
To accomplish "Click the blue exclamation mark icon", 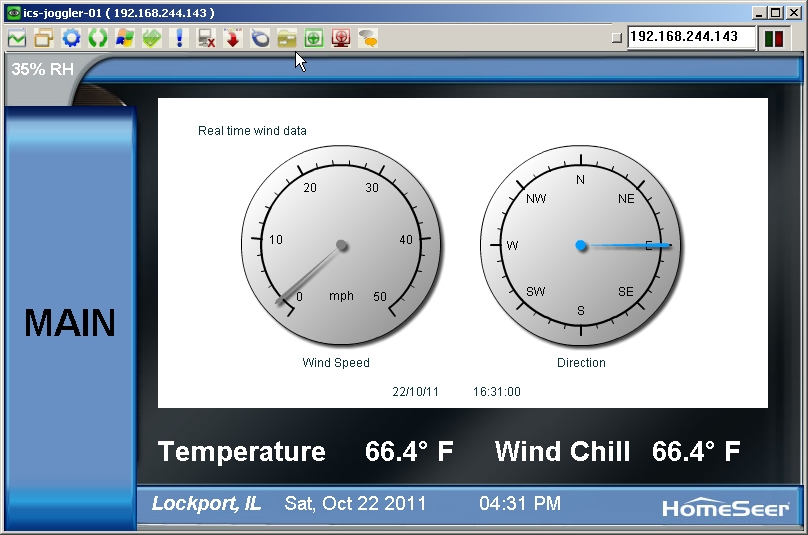I will [179, 38].
